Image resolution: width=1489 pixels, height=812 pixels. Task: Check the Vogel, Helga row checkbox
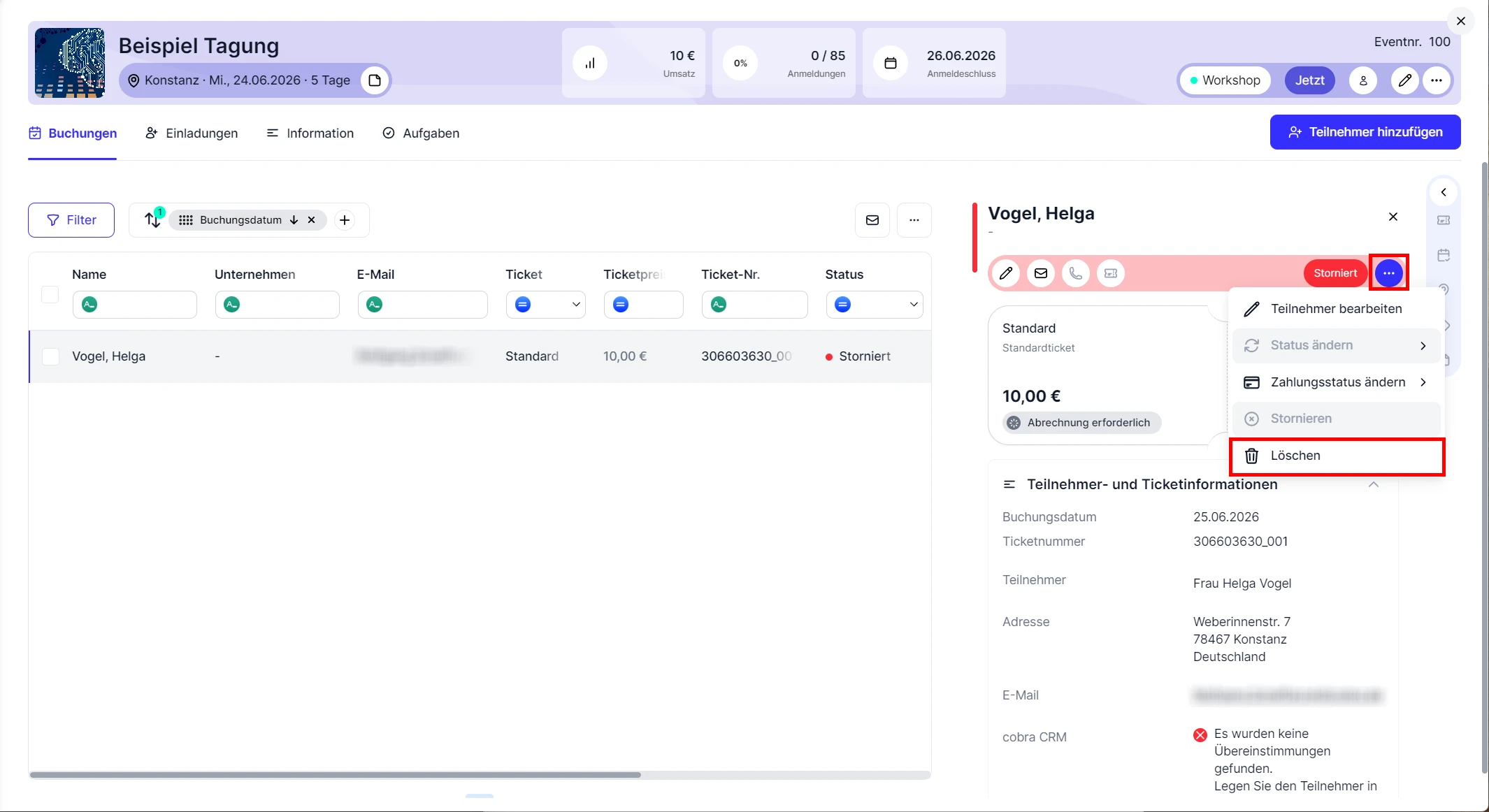click(x=50, y=356)
